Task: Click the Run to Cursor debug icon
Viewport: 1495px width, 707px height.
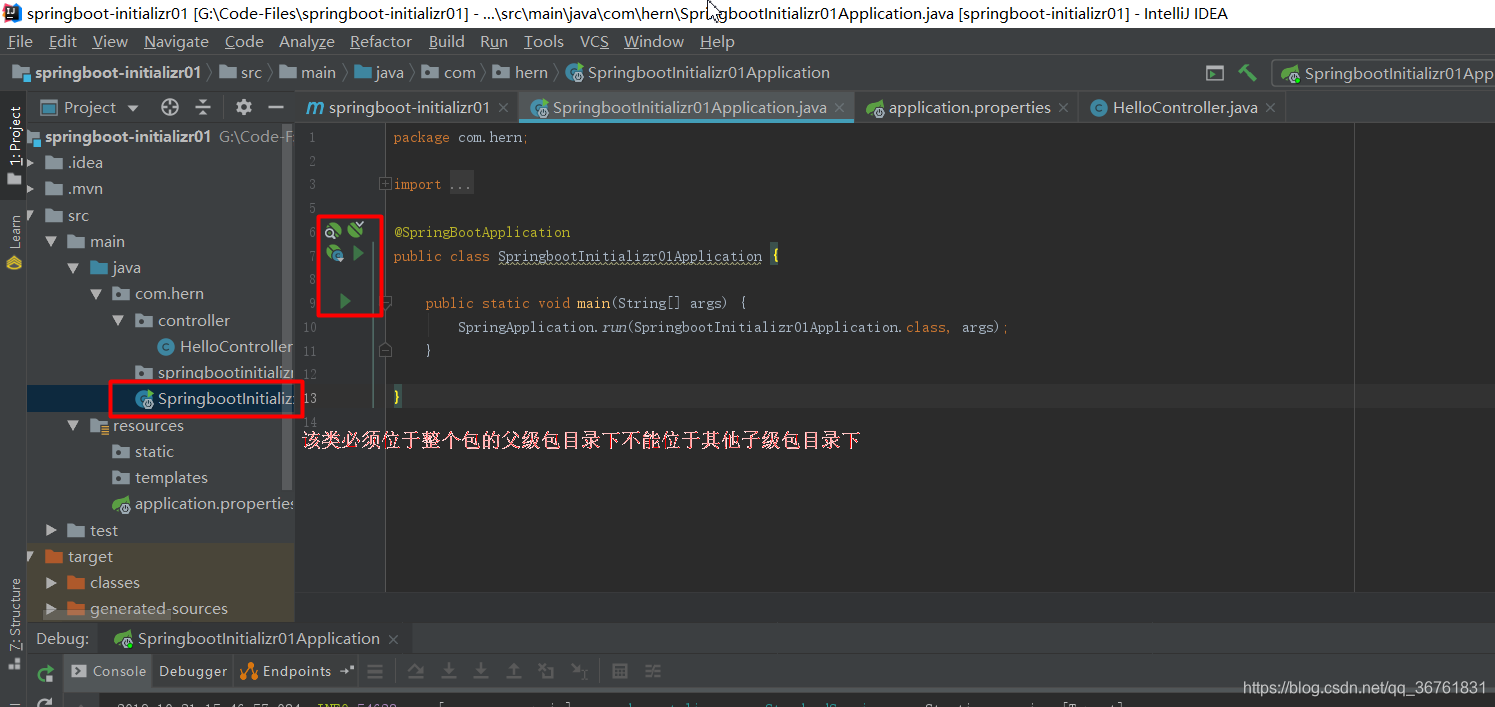Action: coord(579,671)
